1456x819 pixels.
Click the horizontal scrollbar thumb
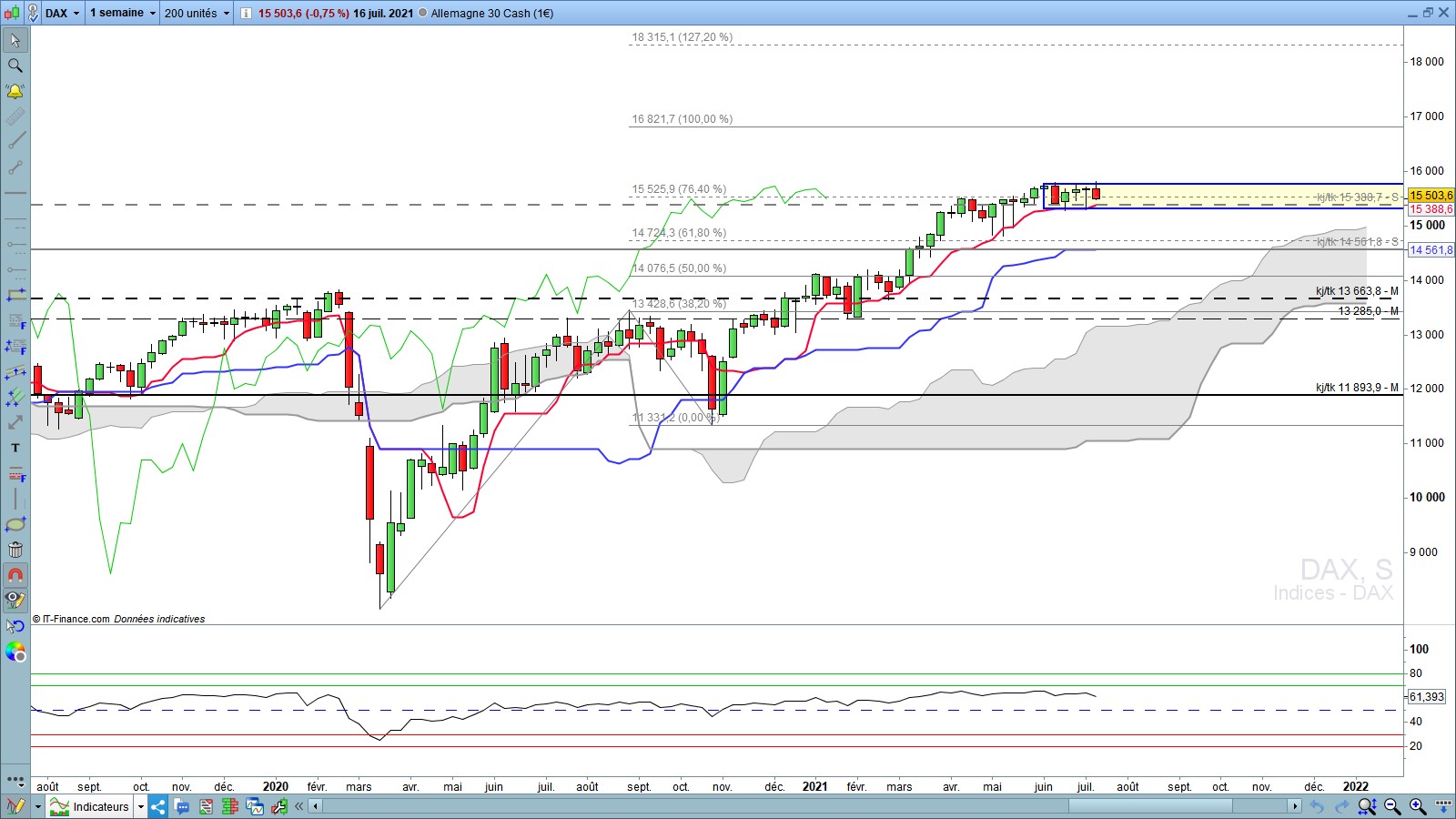pos(1150,806)
